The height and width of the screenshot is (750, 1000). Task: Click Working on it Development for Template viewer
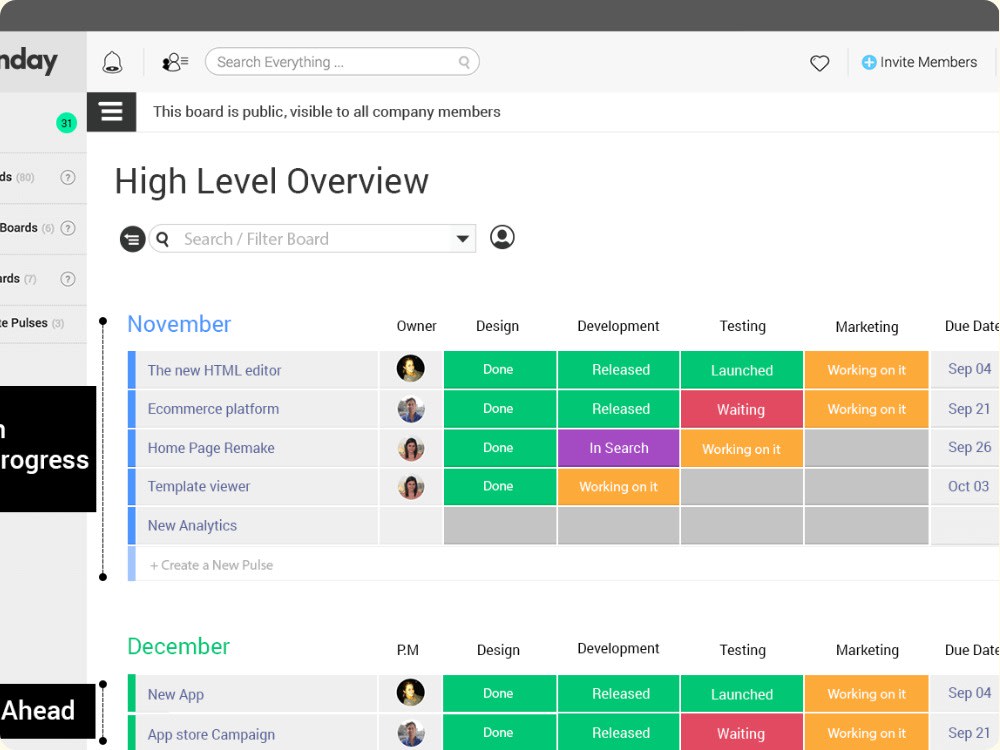point(619,487)
